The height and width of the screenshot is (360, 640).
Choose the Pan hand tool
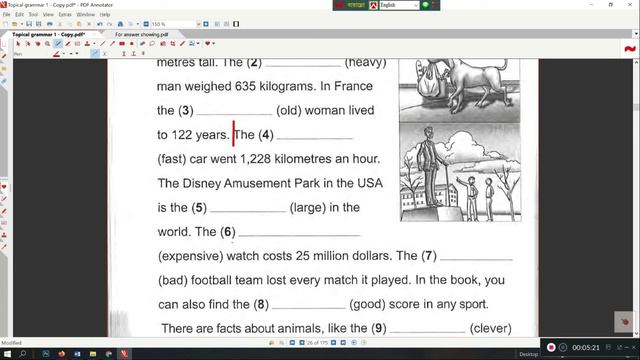click(38, 44)
